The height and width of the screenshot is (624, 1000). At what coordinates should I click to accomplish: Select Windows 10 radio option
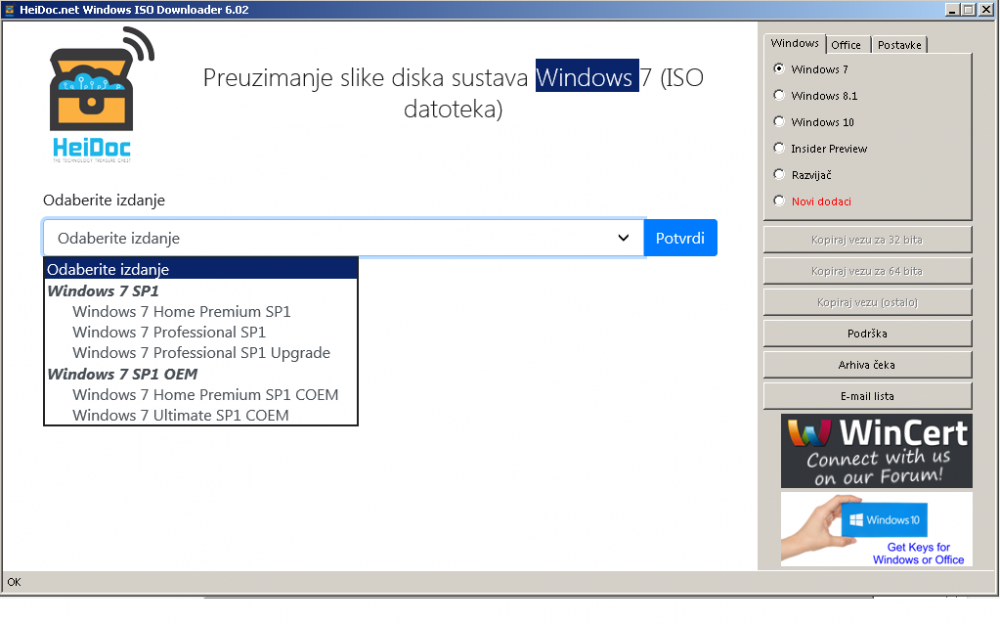pos(780,122)
